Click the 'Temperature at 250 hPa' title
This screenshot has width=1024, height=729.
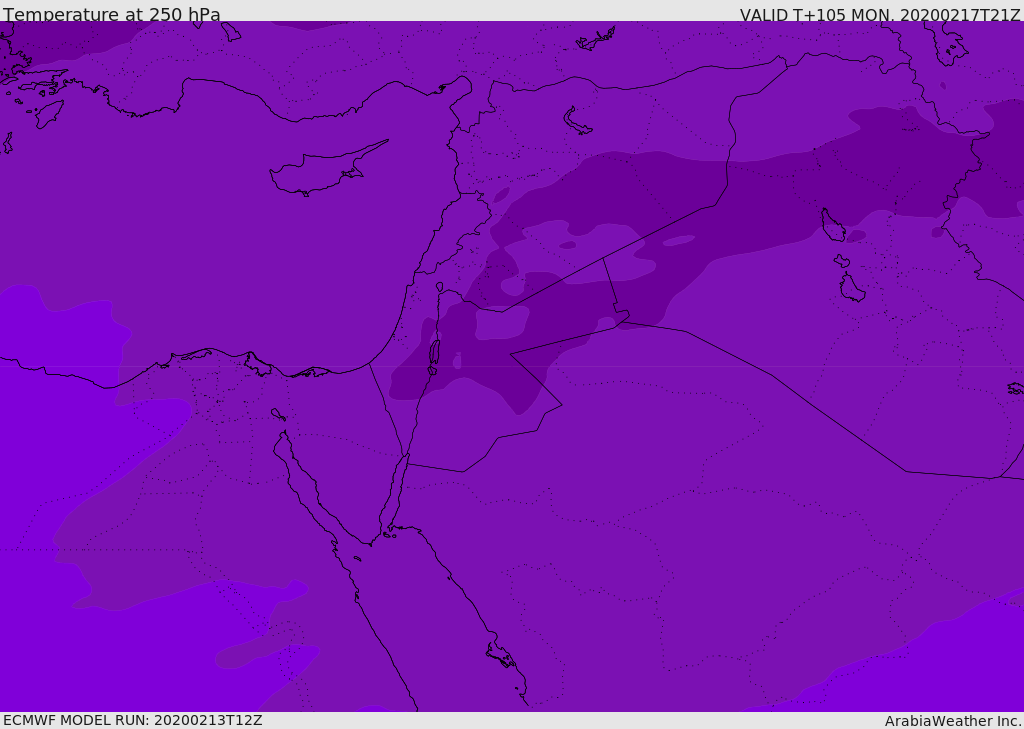112,14
